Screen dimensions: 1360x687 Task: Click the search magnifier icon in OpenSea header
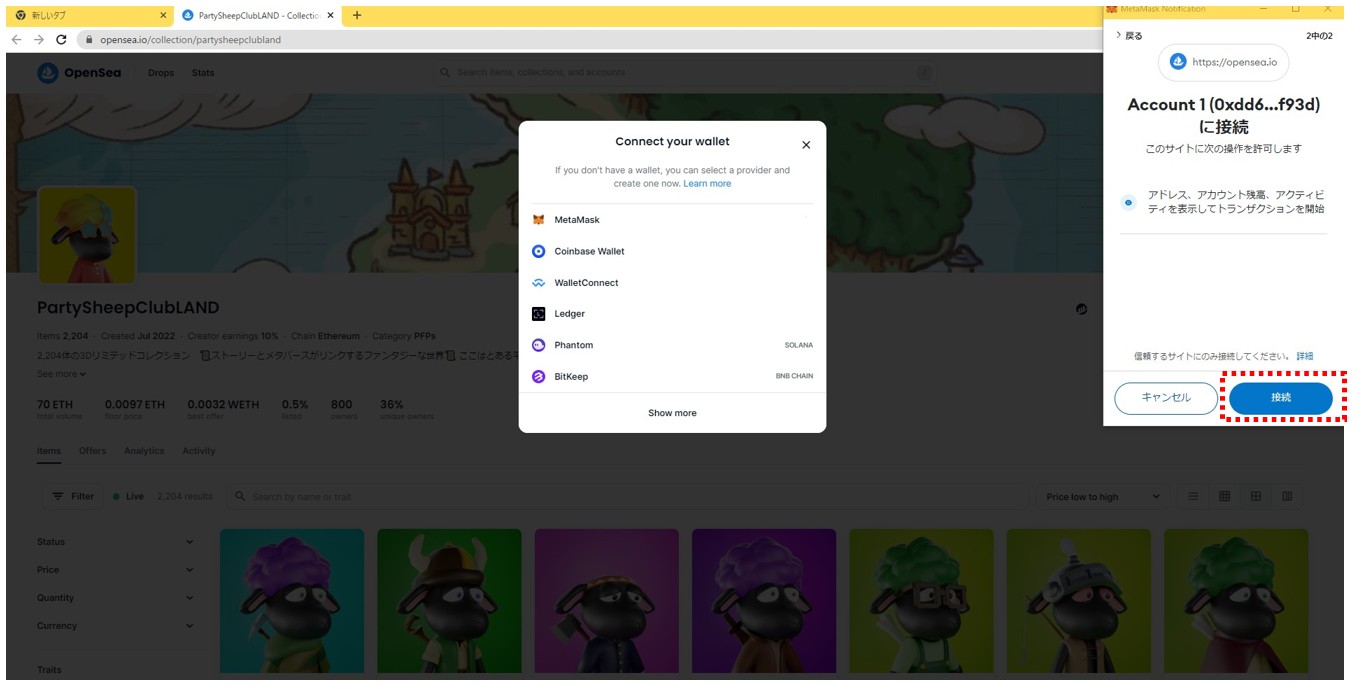coord(445,73)
